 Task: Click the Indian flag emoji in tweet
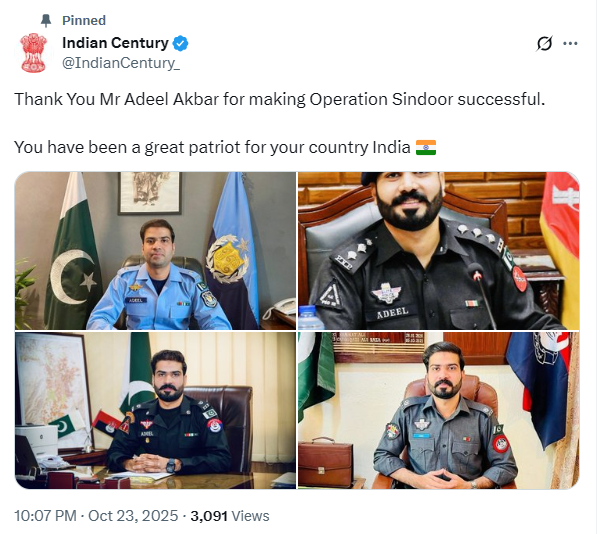426,148
